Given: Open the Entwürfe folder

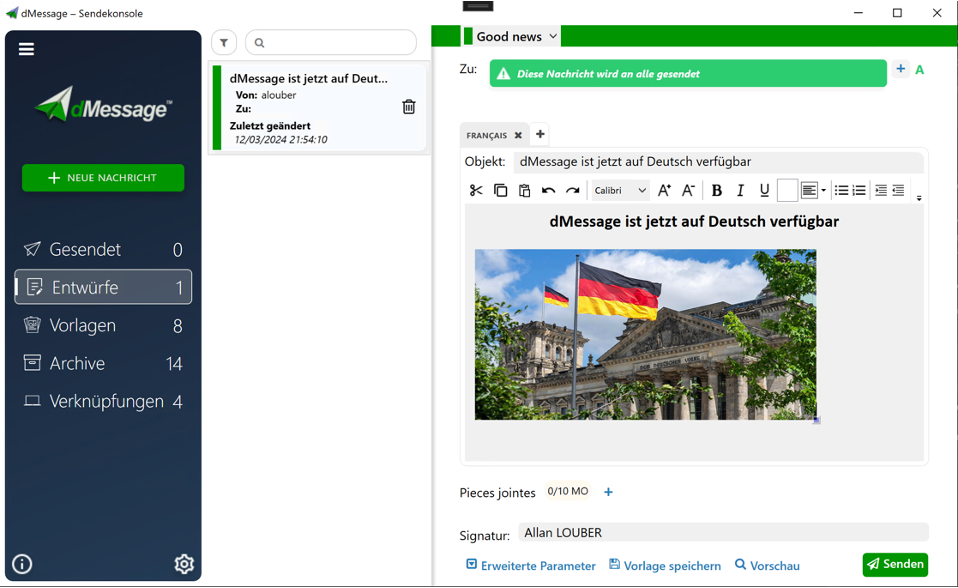Looking at the screenshot, I should click(103, 287).
